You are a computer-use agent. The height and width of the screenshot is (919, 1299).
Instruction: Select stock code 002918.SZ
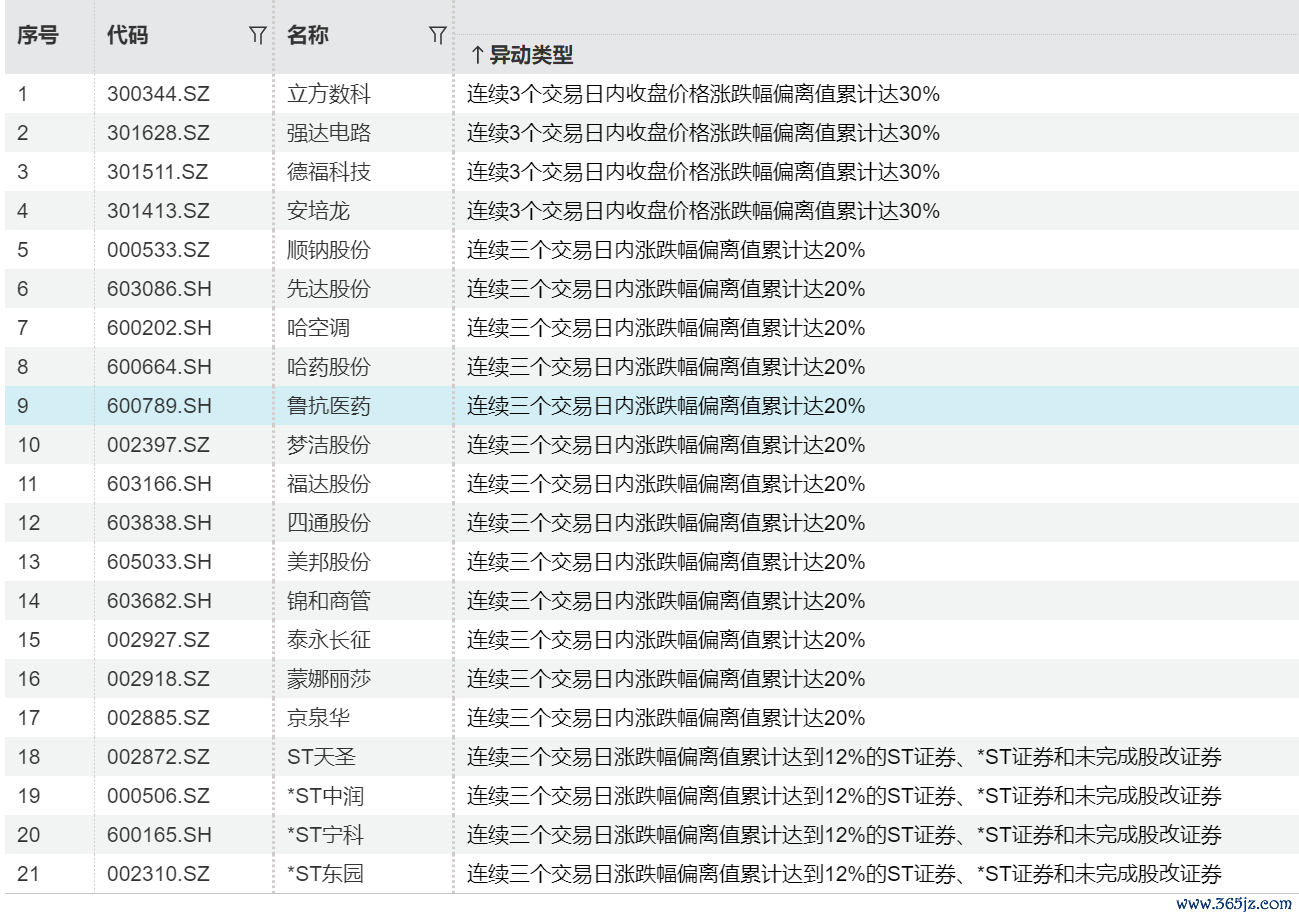click(158, 679)
